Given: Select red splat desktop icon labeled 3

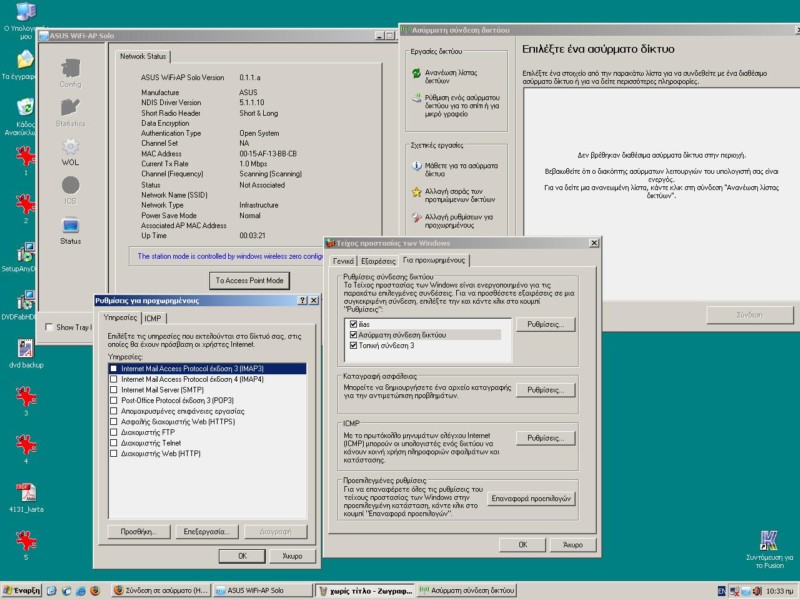Looking at the screenshot, I should pos(26,396).
